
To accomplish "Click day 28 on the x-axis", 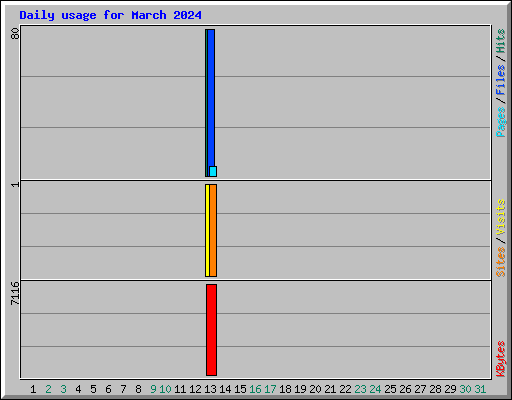I will tap(435, 389).
